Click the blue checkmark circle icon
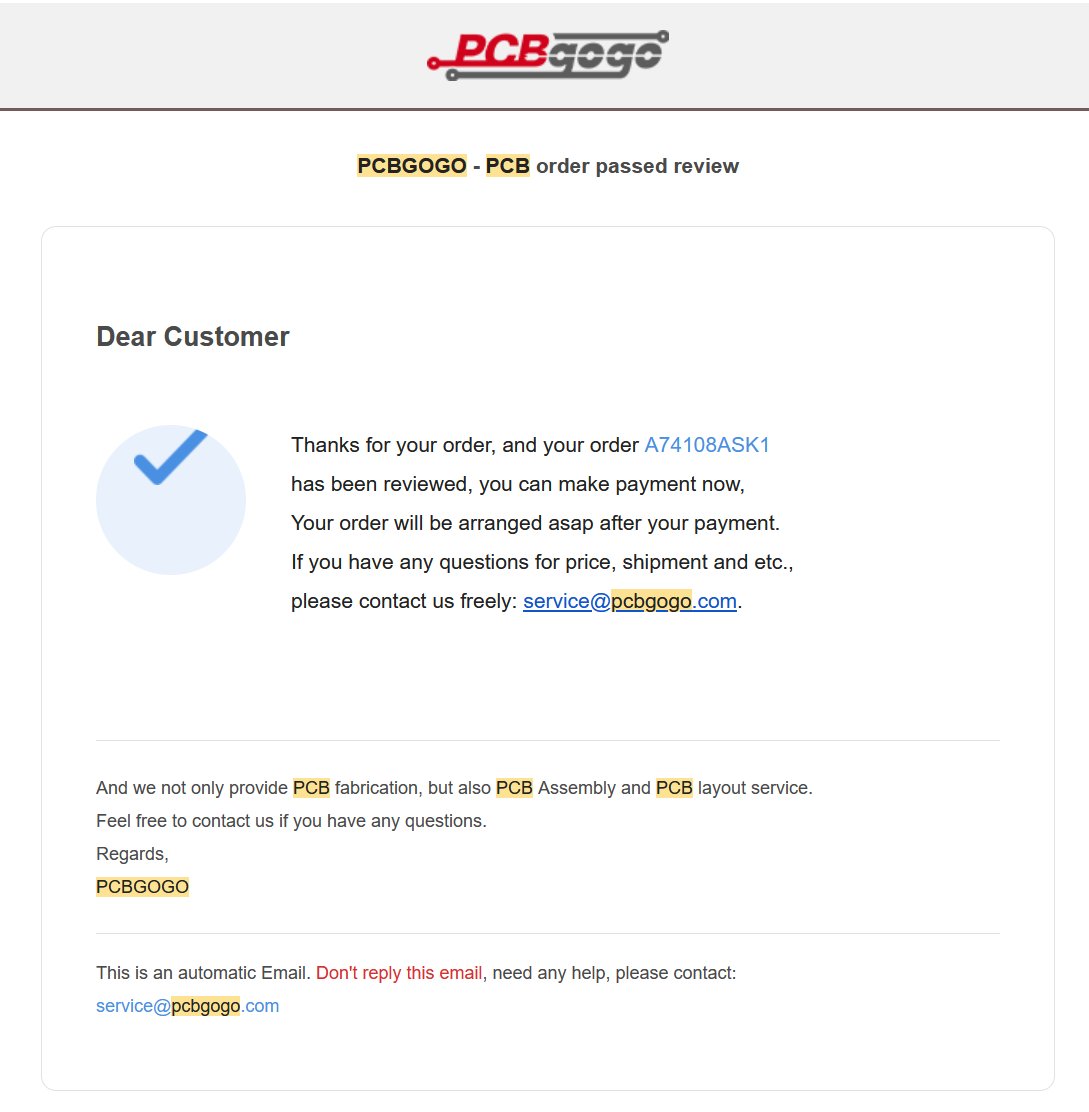 tap(171, 499)
